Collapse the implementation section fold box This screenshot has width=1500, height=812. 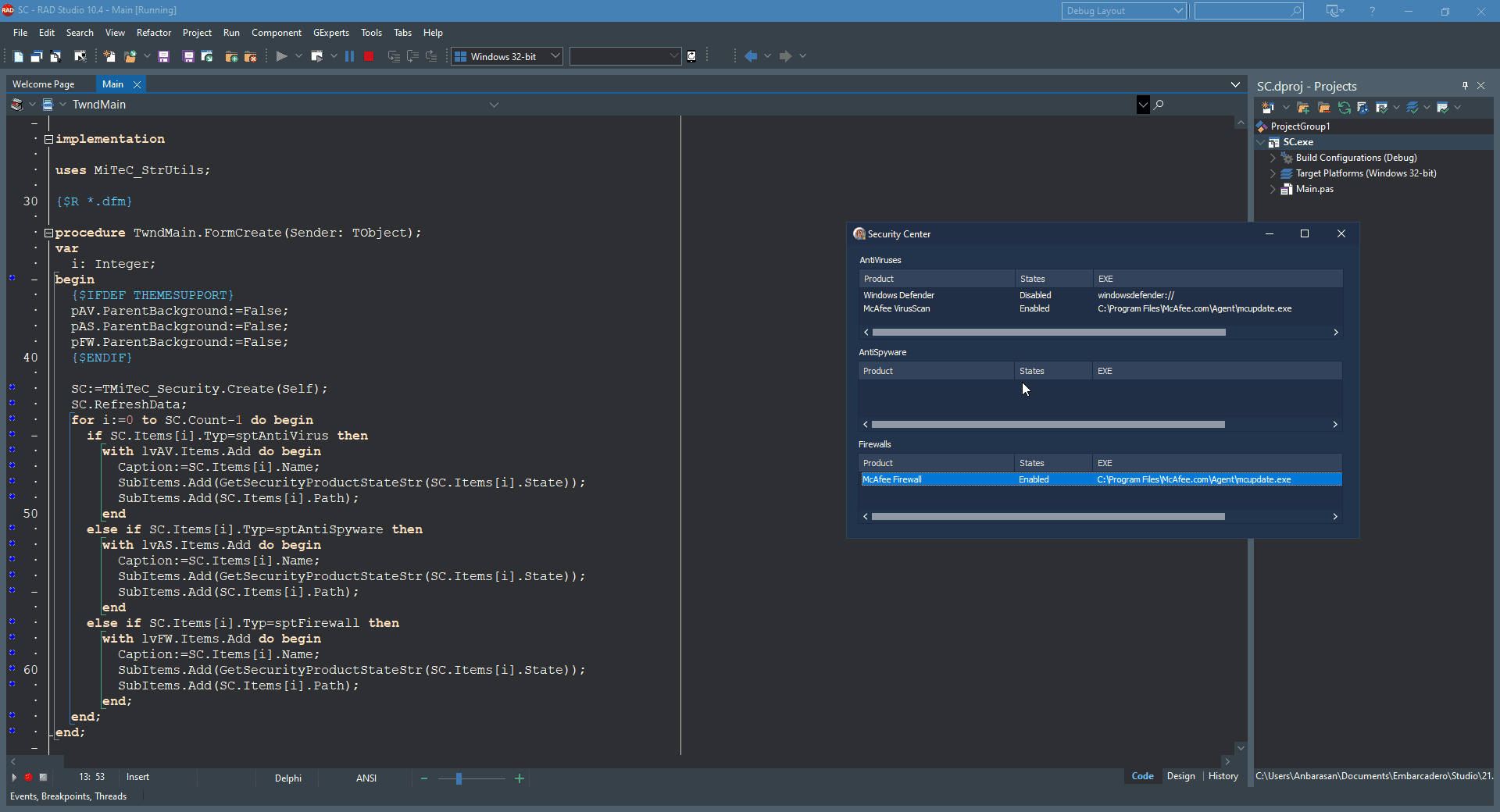48,139
